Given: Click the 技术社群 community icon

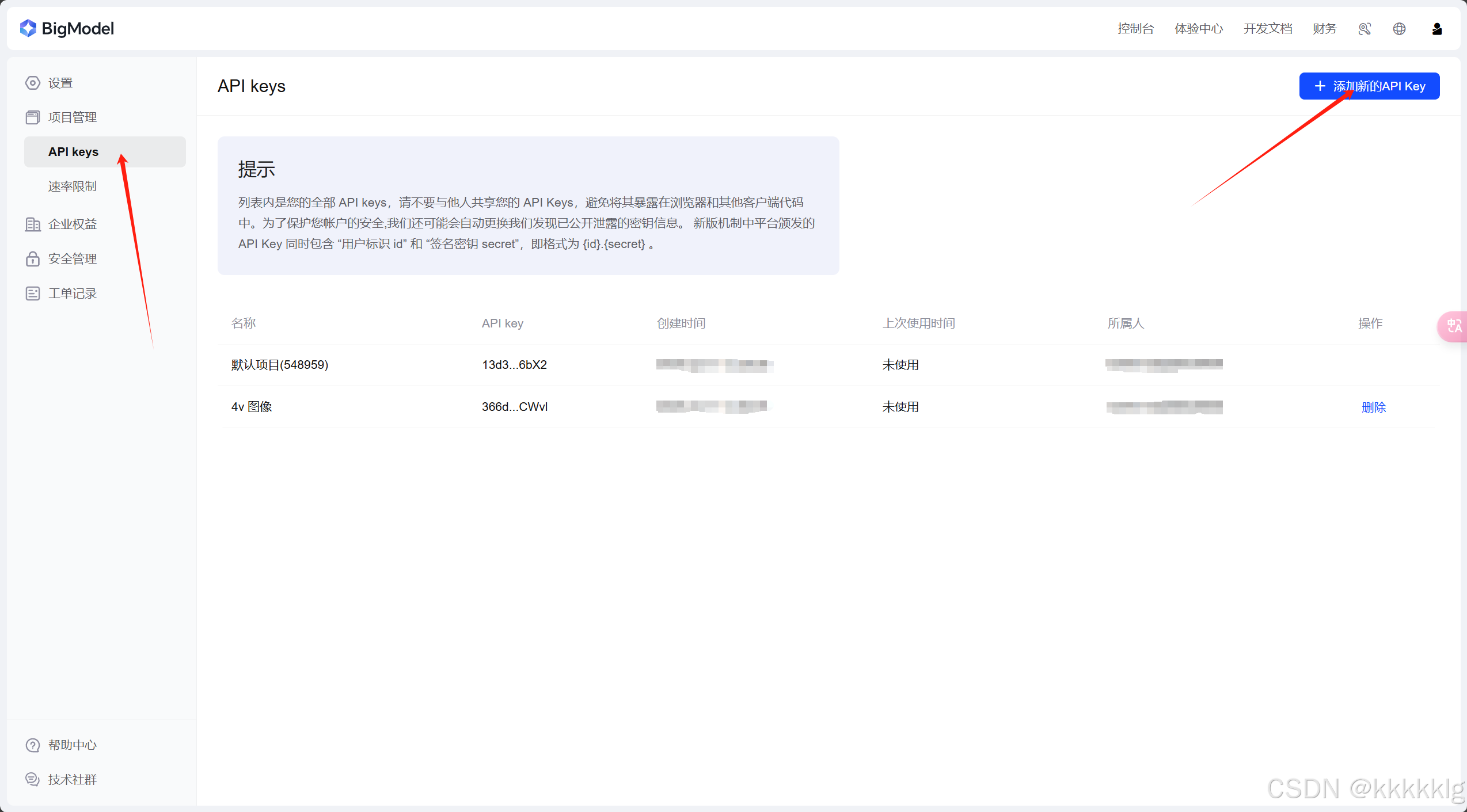Looking at the screenshot, I should [x=33, y=779].
